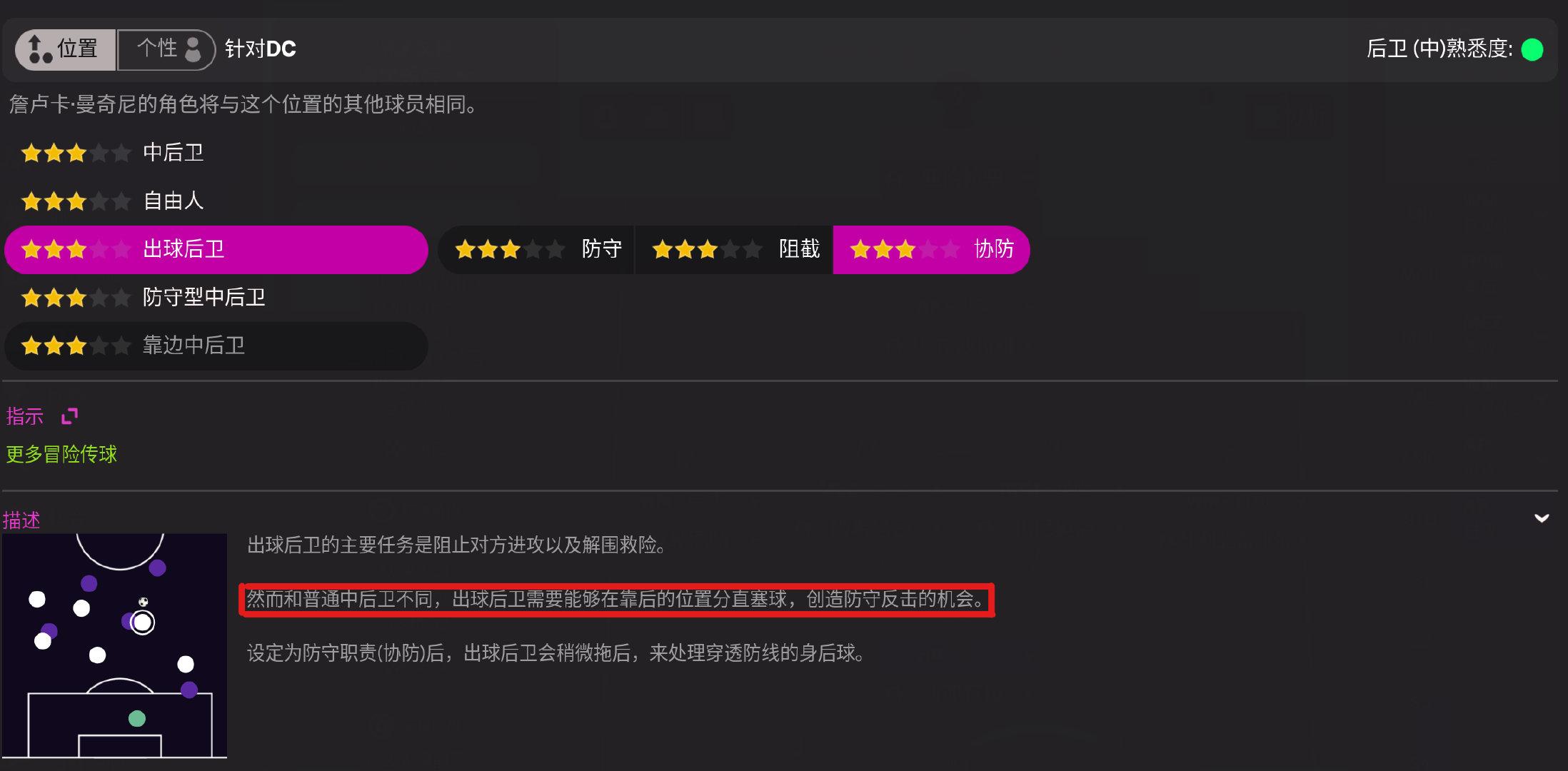The width and height of the screenshot is (1568, 771).
Task: Click the green goalkeeper dot in diagram
Action: pyautogui.click(x=137, y=718)
